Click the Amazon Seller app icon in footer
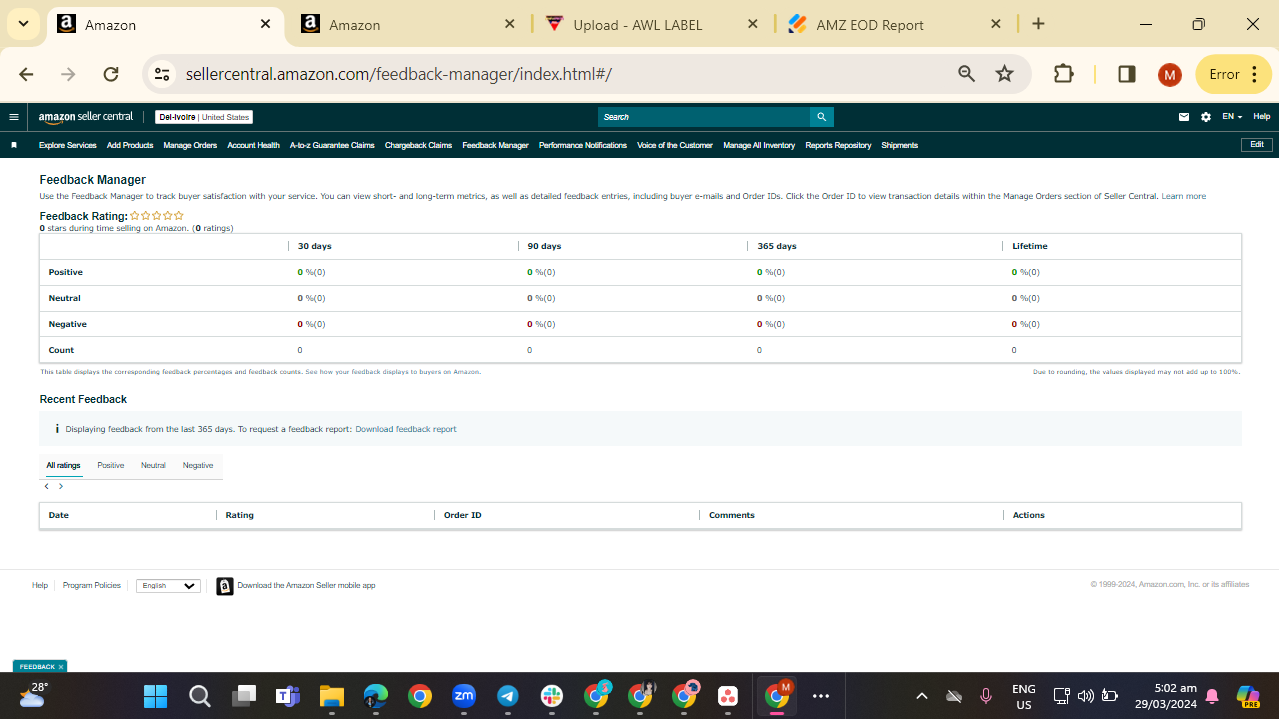 (225, 586)
